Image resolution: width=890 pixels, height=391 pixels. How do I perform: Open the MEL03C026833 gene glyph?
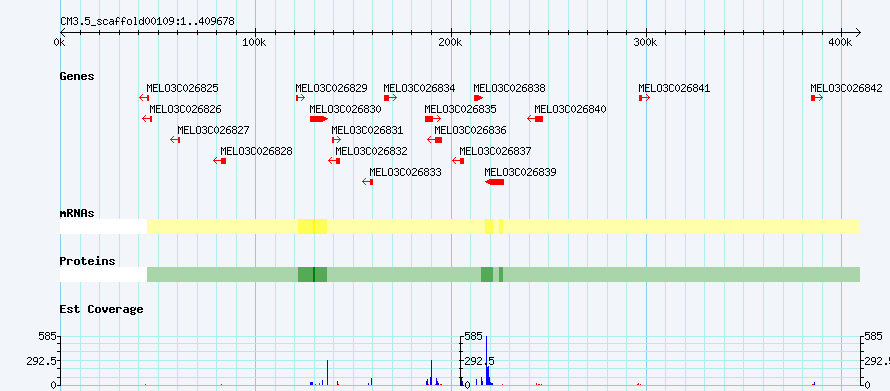click(368, 182)
